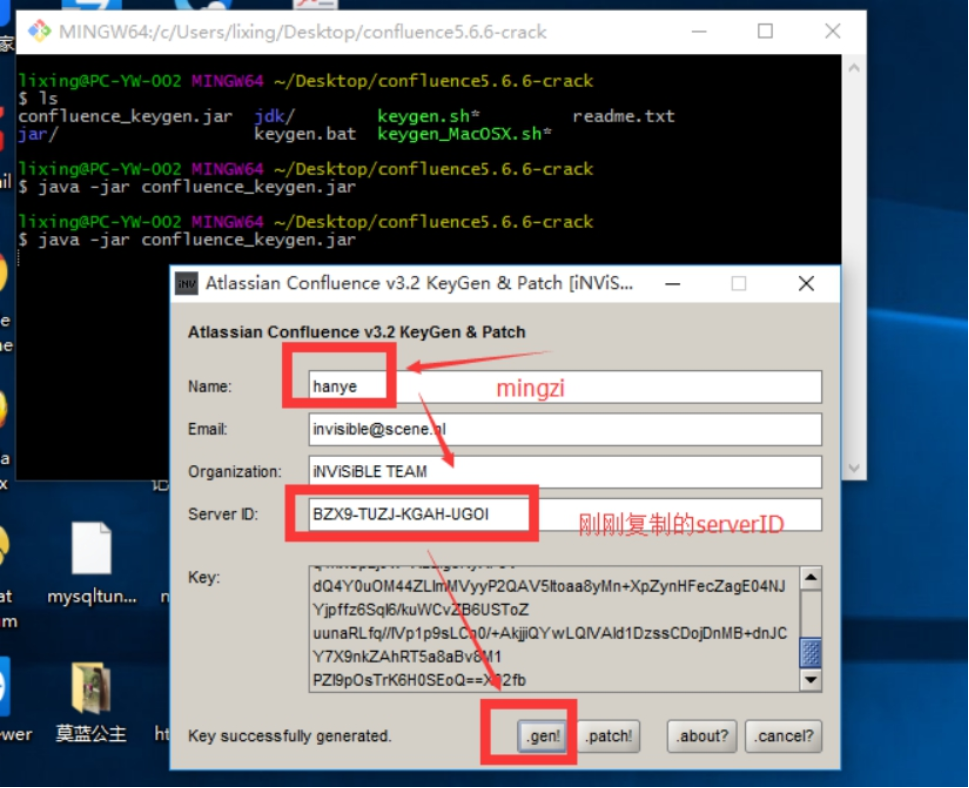Minimize the KeyGen & Patch window
This screenshot has width=969, height=788.
[x=673, y=284]
